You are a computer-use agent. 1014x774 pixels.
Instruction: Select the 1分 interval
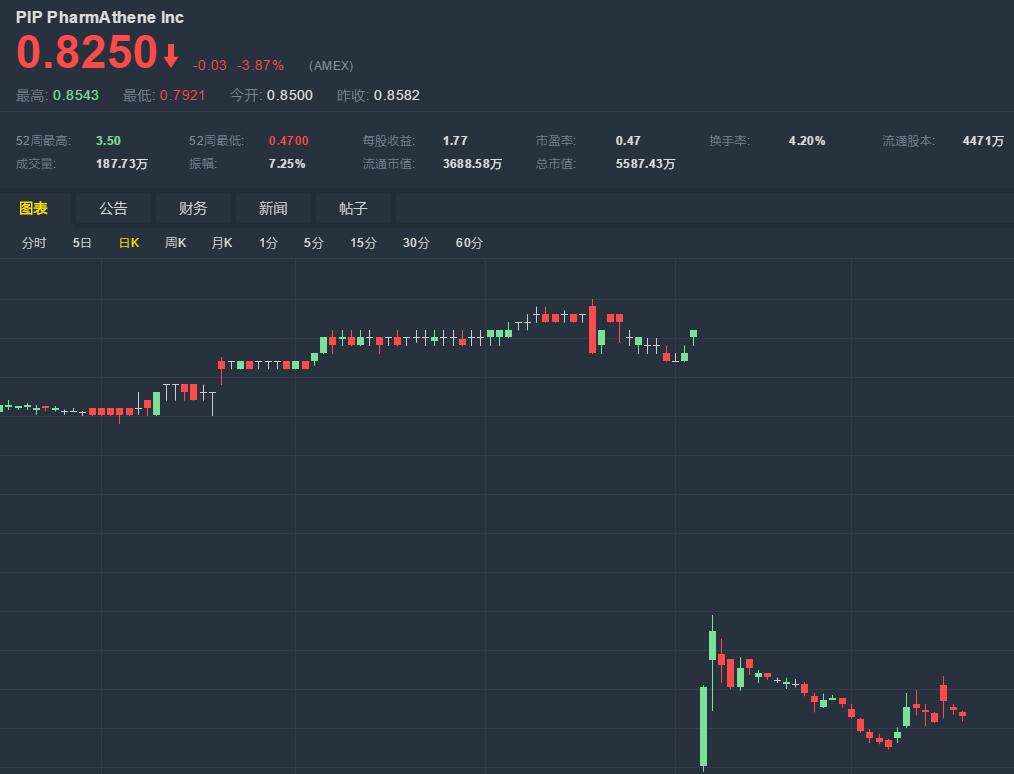268,243
